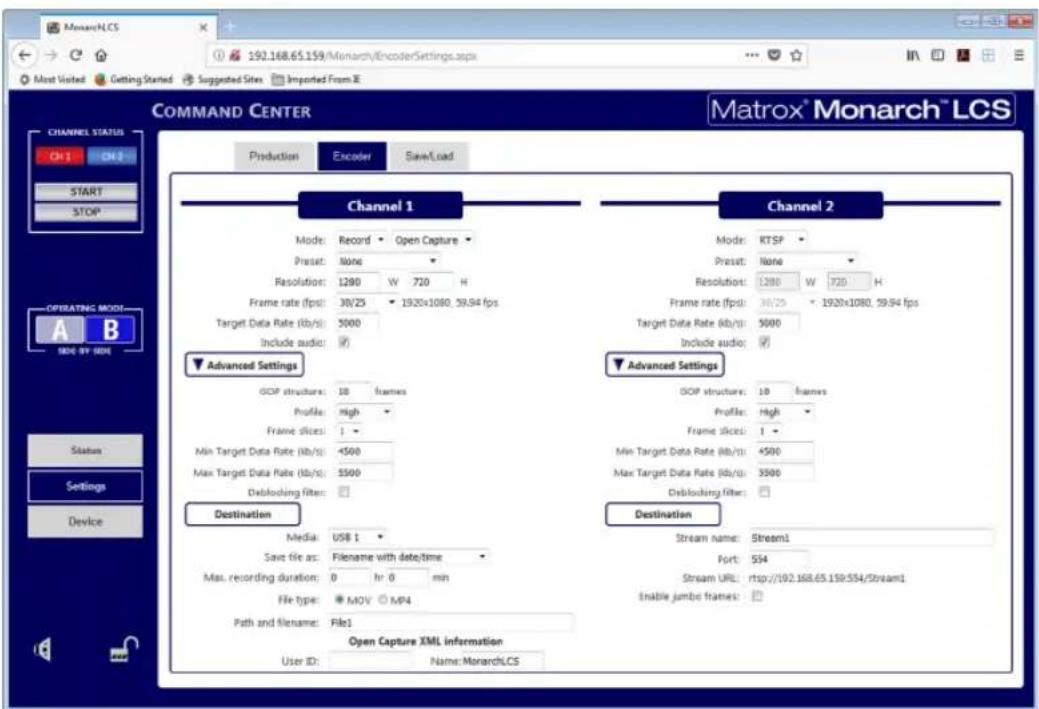Bookmark this page with the star icon
Screen dimensions: 1039x709
[796, 55]
